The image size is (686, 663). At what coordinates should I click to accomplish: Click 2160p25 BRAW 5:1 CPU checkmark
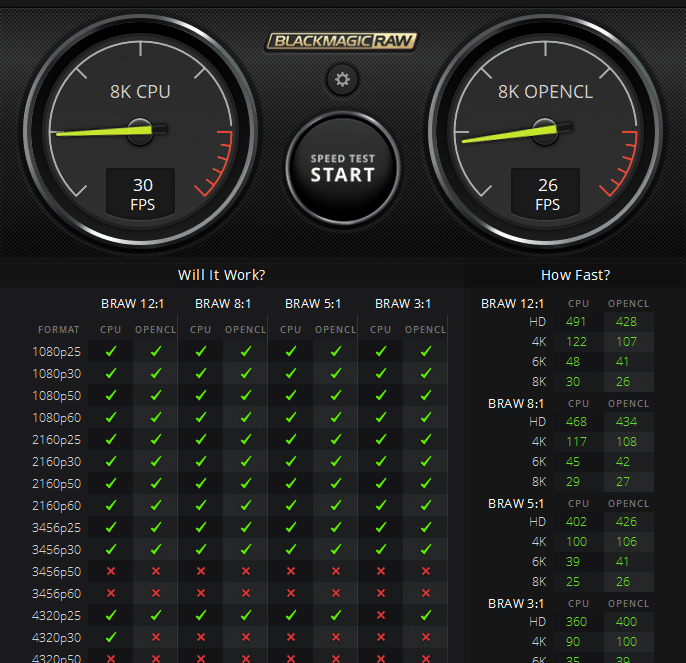point(291,439)
